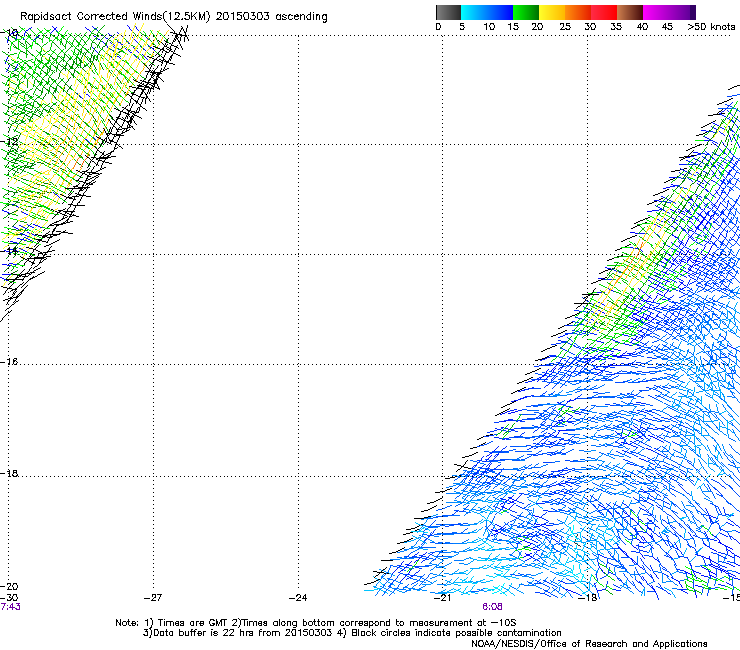The width and height of the screenshot is (740, 650).
Task: Click the legend scale number '25'
Action: [x=565, y=27]
